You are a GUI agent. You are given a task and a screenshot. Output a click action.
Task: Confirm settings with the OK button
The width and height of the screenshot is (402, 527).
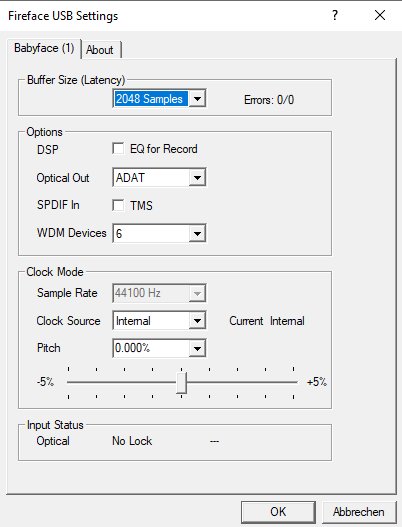pos(278,512)
